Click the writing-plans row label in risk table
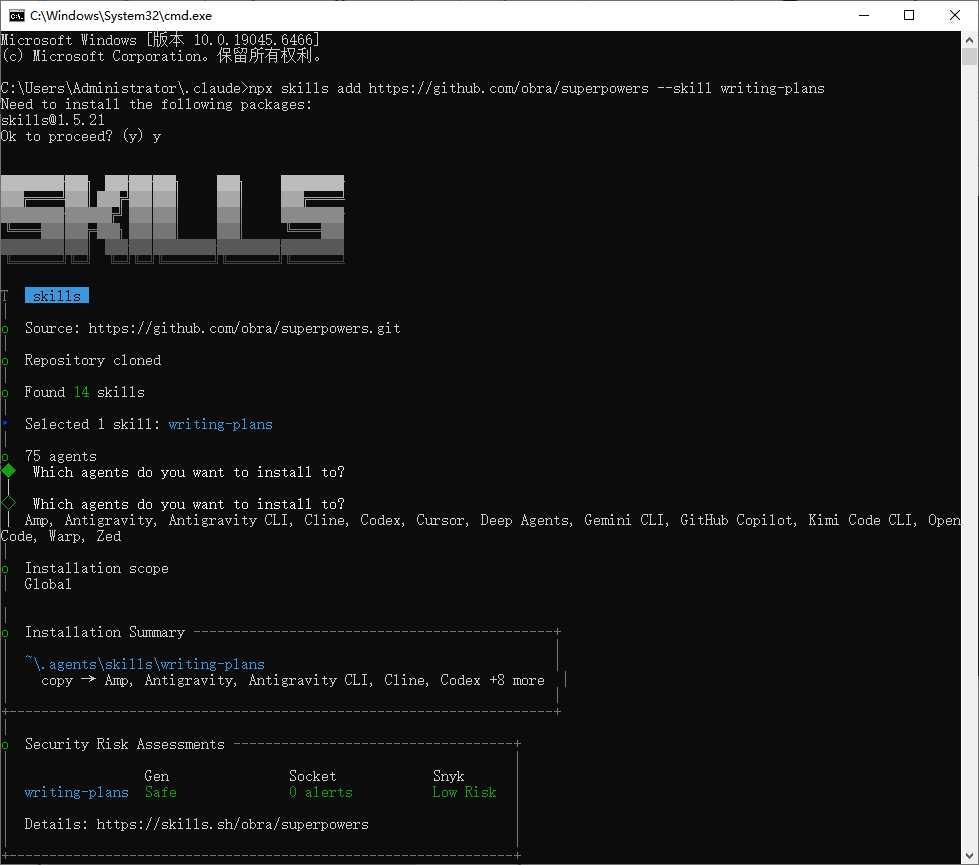 [x=77, y=792]
